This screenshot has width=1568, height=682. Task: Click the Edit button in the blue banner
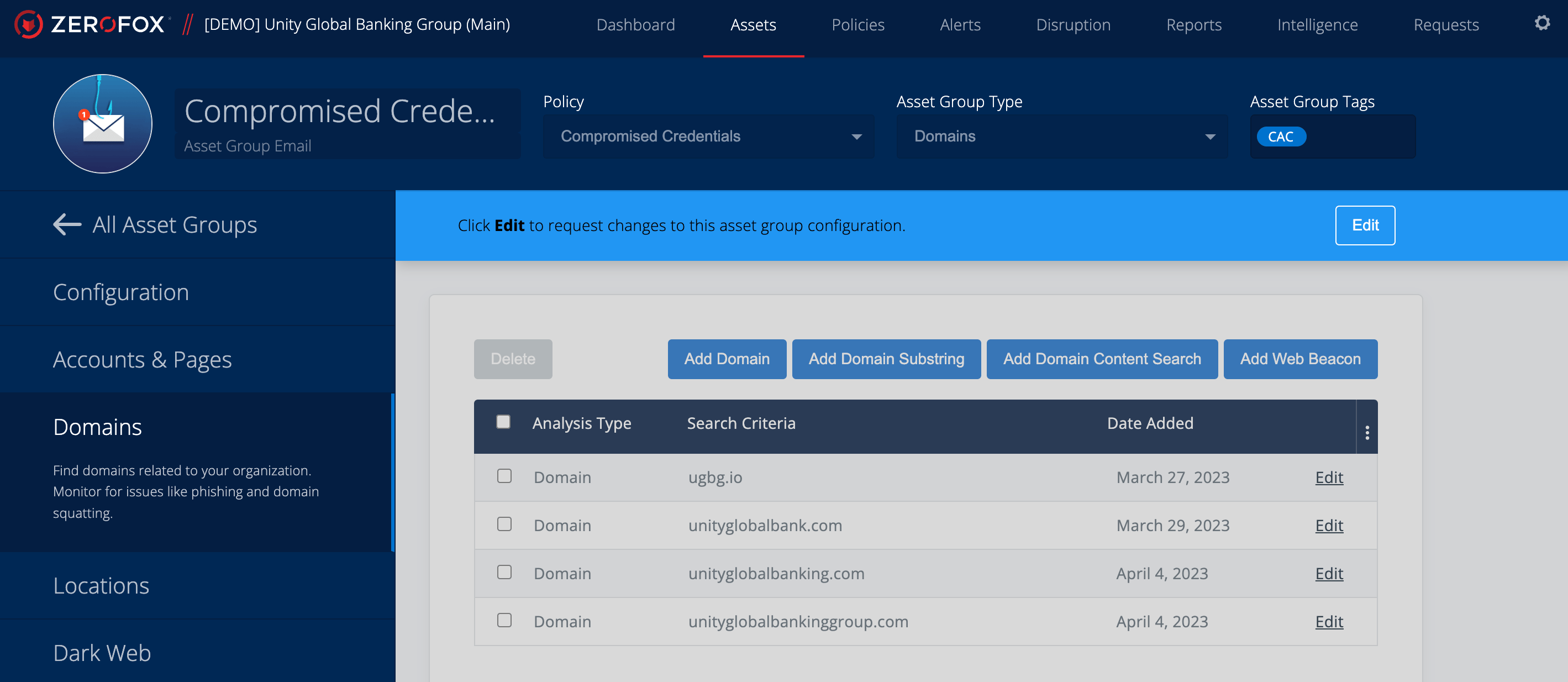[1365, 225]
